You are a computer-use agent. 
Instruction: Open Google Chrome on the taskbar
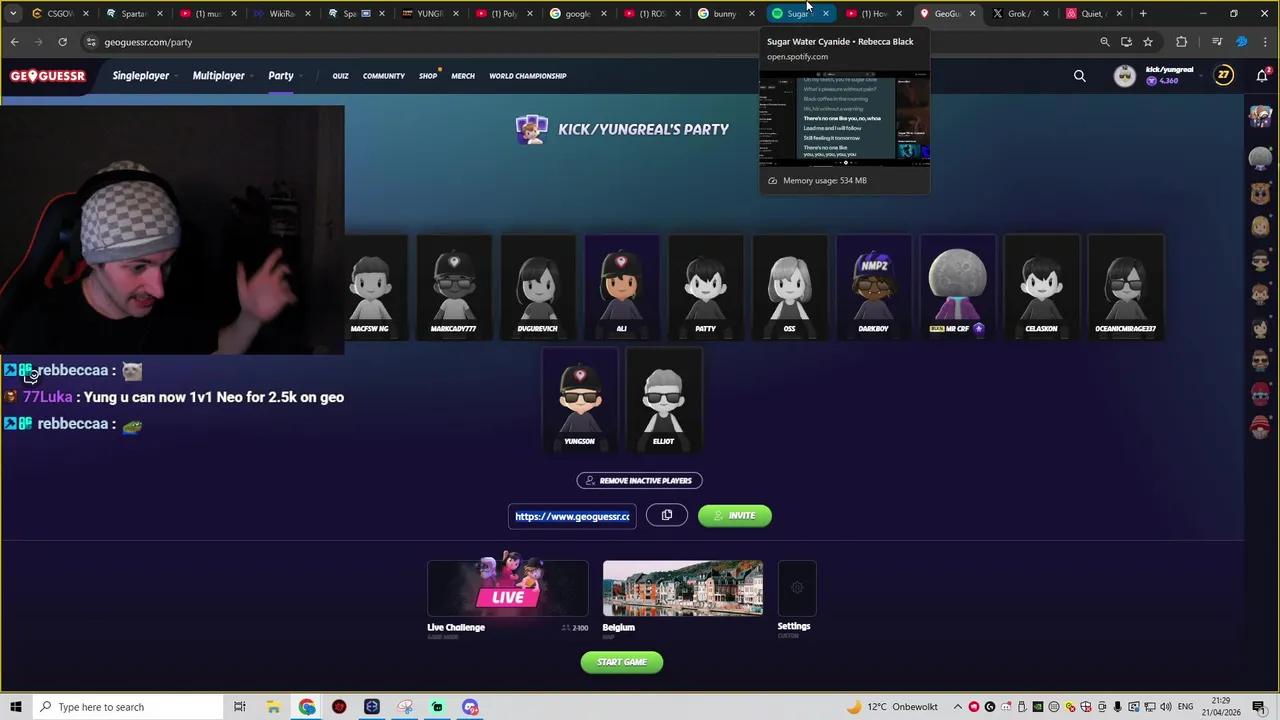(x=306, y=707)
